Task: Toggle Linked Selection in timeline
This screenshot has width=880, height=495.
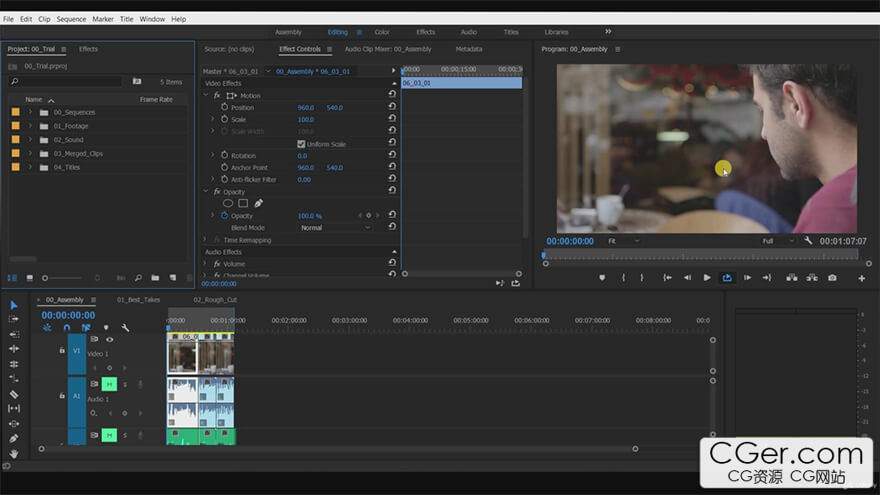Action: [86, 328]
